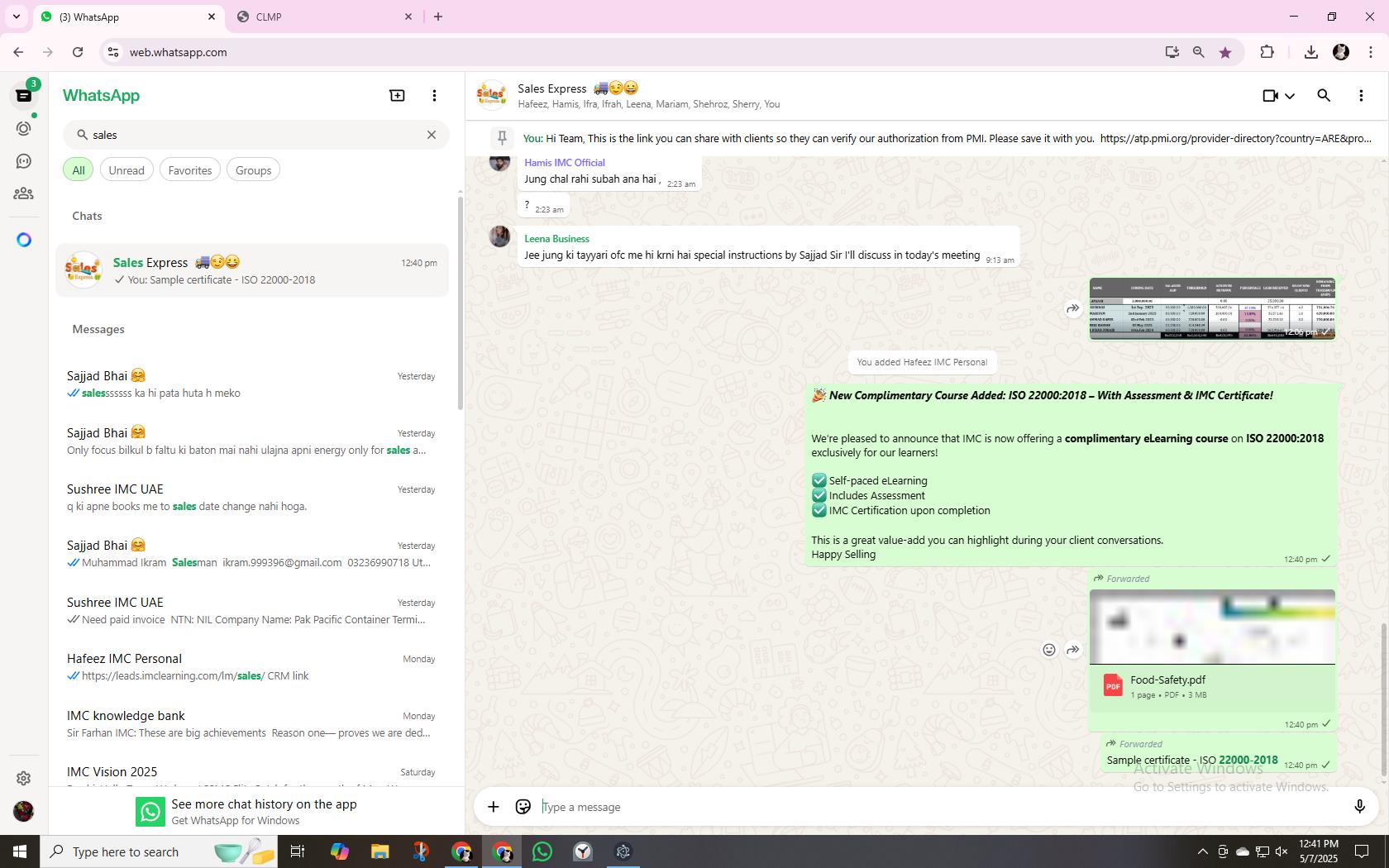Open File Explorer from the taskbar
Screen dimensions: 1389x868
point(379,851)
